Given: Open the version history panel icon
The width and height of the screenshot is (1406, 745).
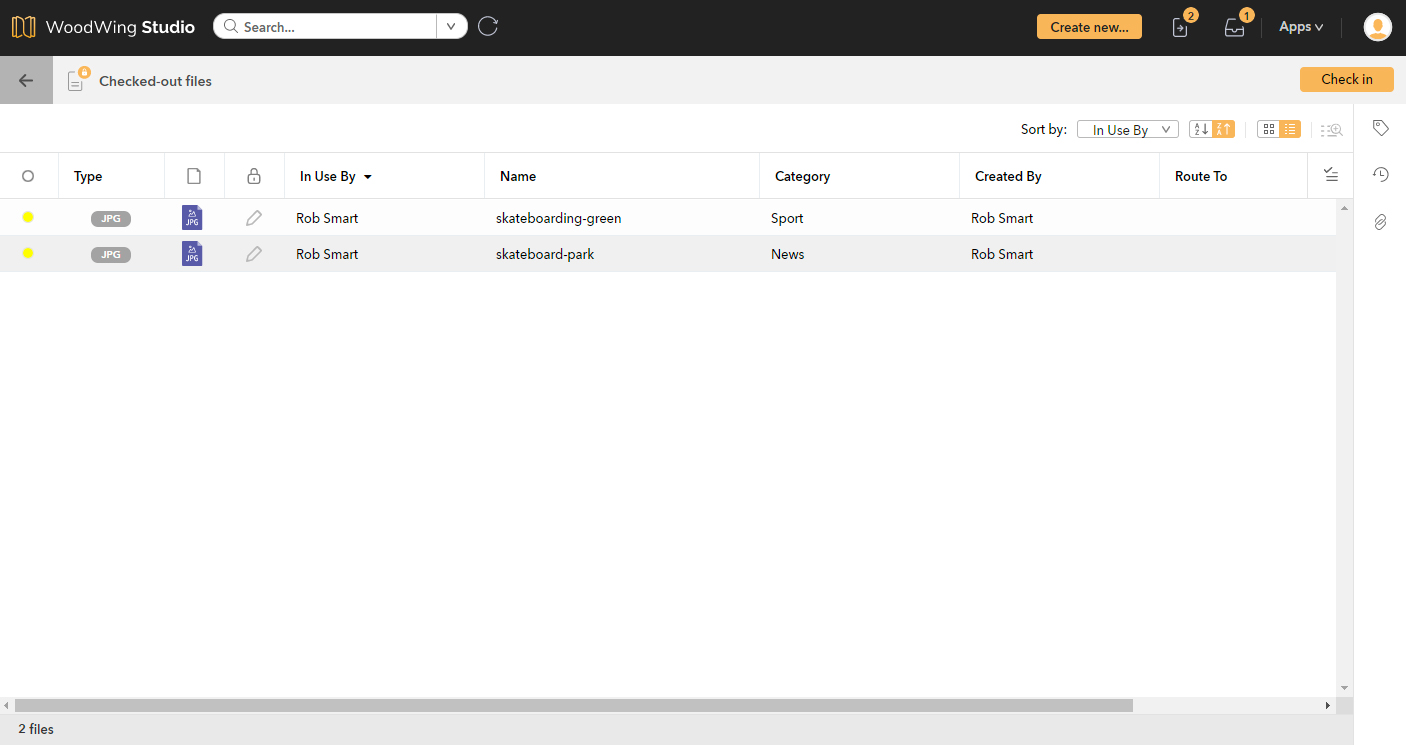Looking at the screenshot, I should click(x=1380, y=175).
